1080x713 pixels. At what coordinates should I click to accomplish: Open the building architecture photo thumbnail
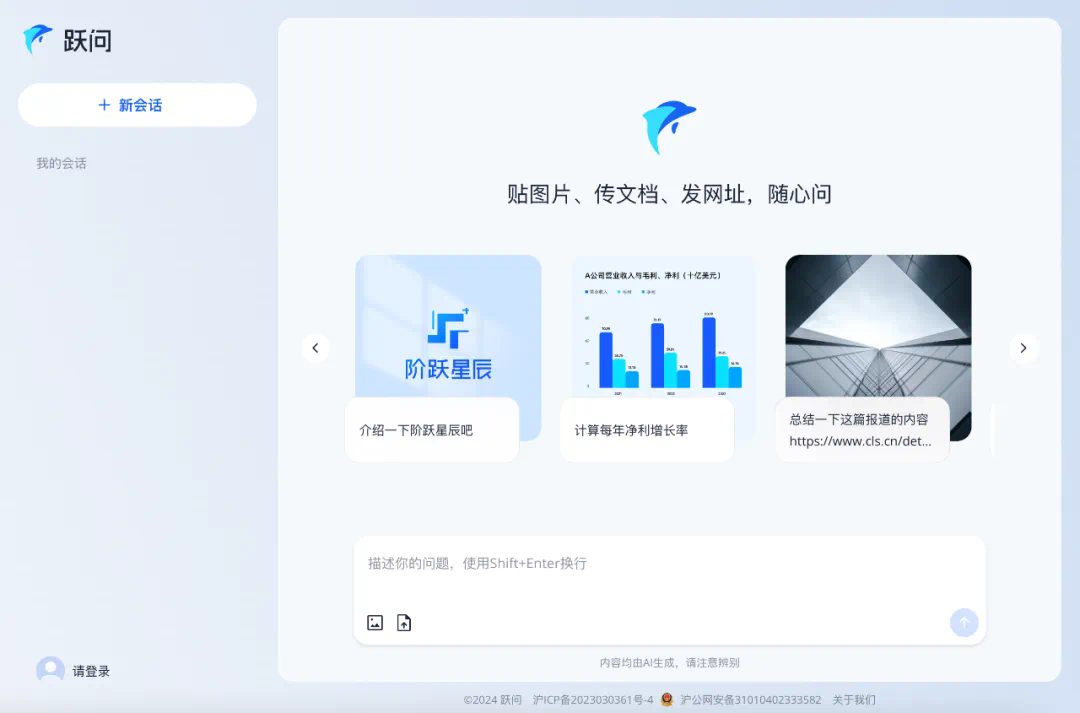(878, 327)
